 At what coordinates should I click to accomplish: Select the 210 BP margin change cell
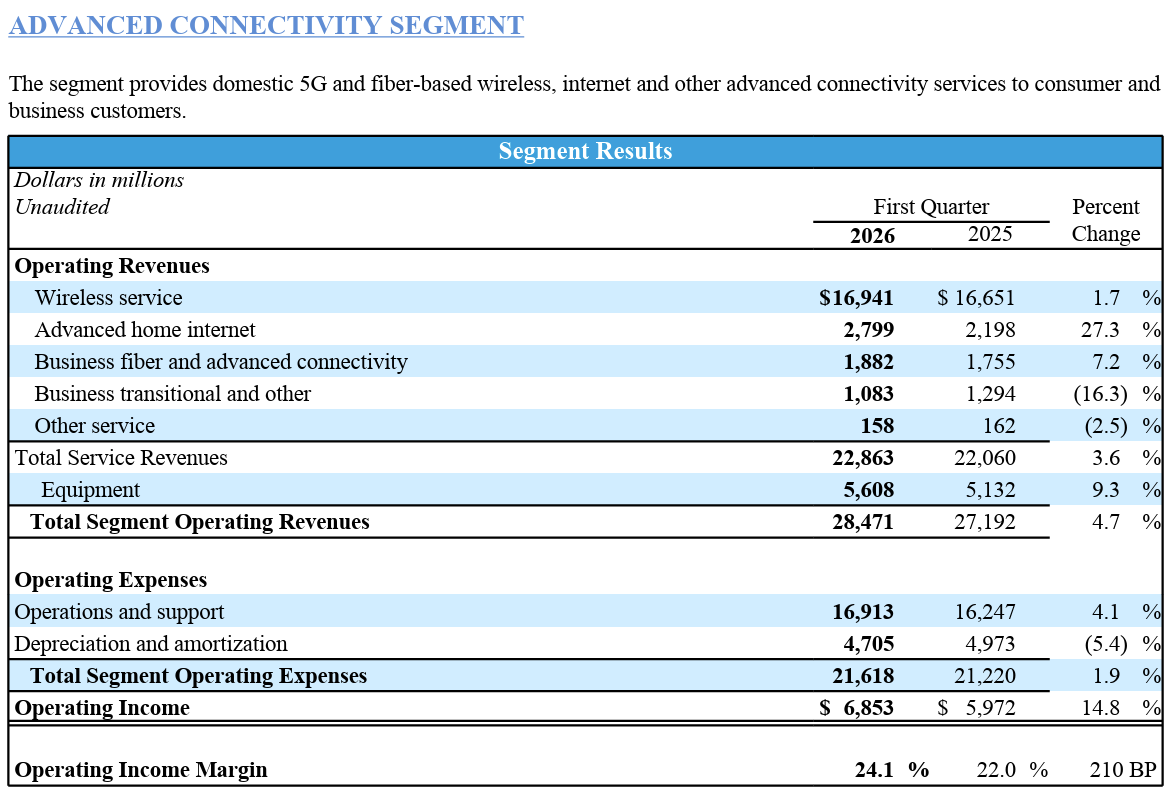pyautogui.click(x=1122, y=770)
